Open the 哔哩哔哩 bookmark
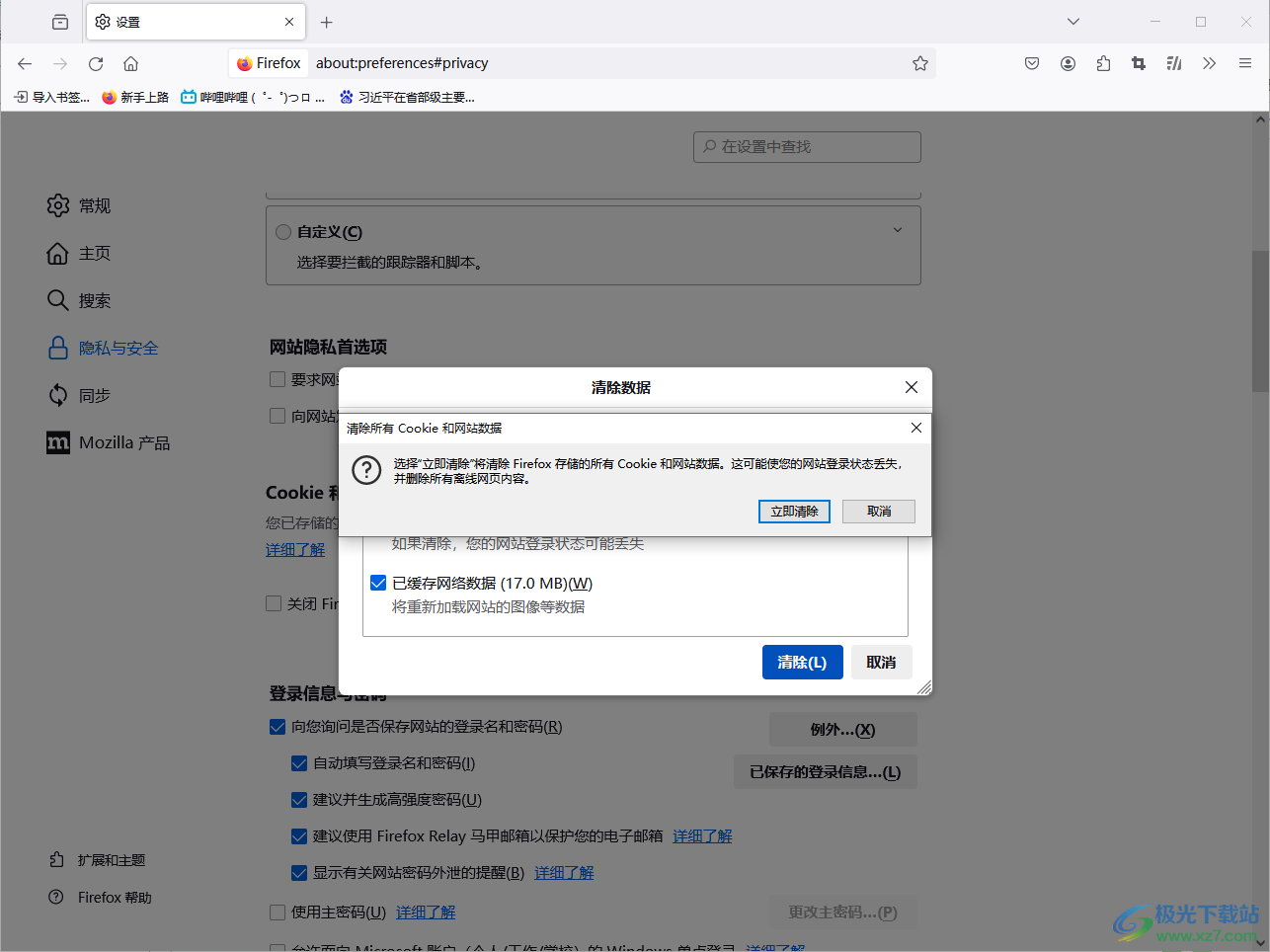Screen dimensions: 1270x952 [x=253, y=97]
